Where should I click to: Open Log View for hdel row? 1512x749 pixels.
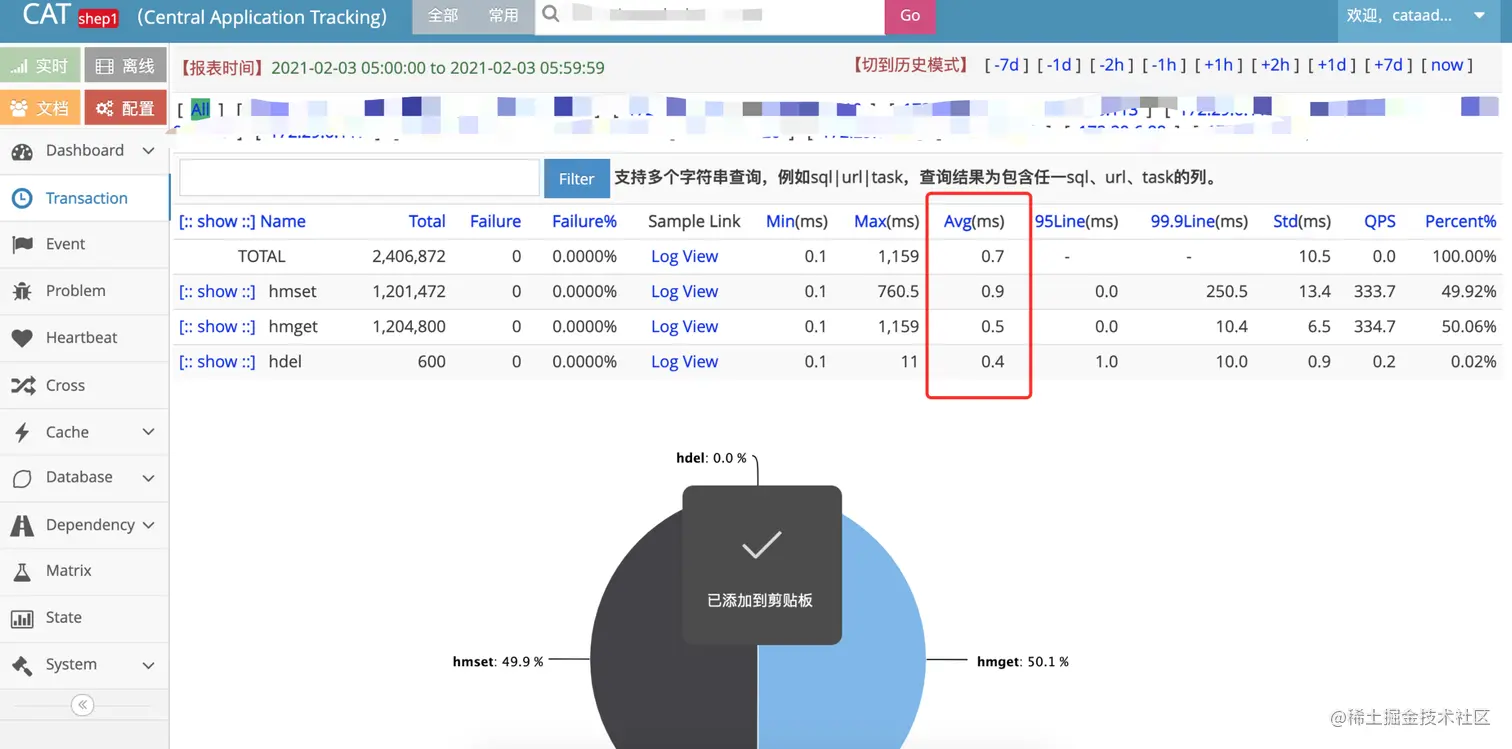pos(684,362)
